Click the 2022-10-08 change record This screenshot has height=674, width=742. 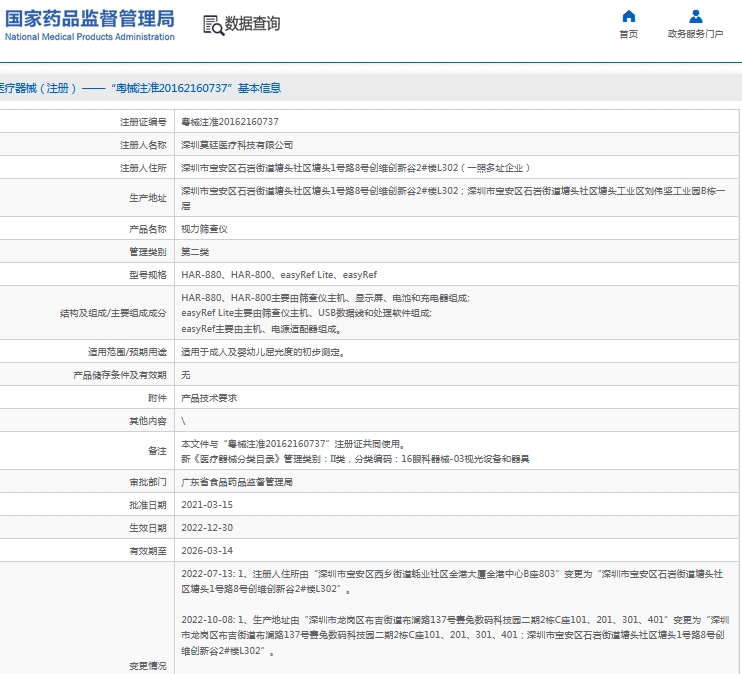click(x=455, y=635)
